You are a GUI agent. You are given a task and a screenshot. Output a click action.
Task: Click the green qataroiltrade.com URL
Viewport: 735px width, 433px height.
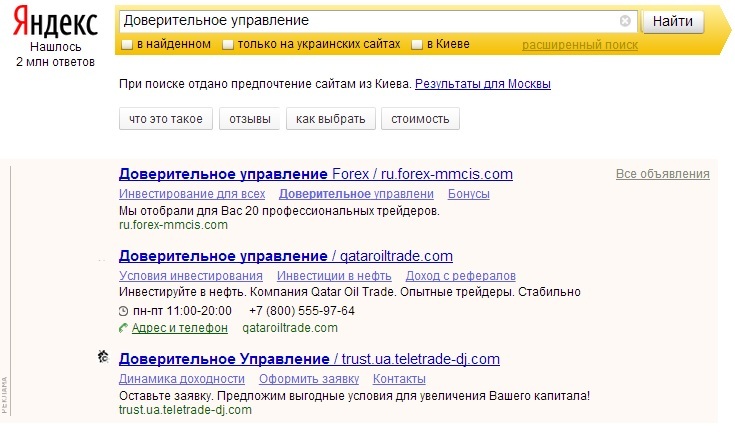[290, 328]
